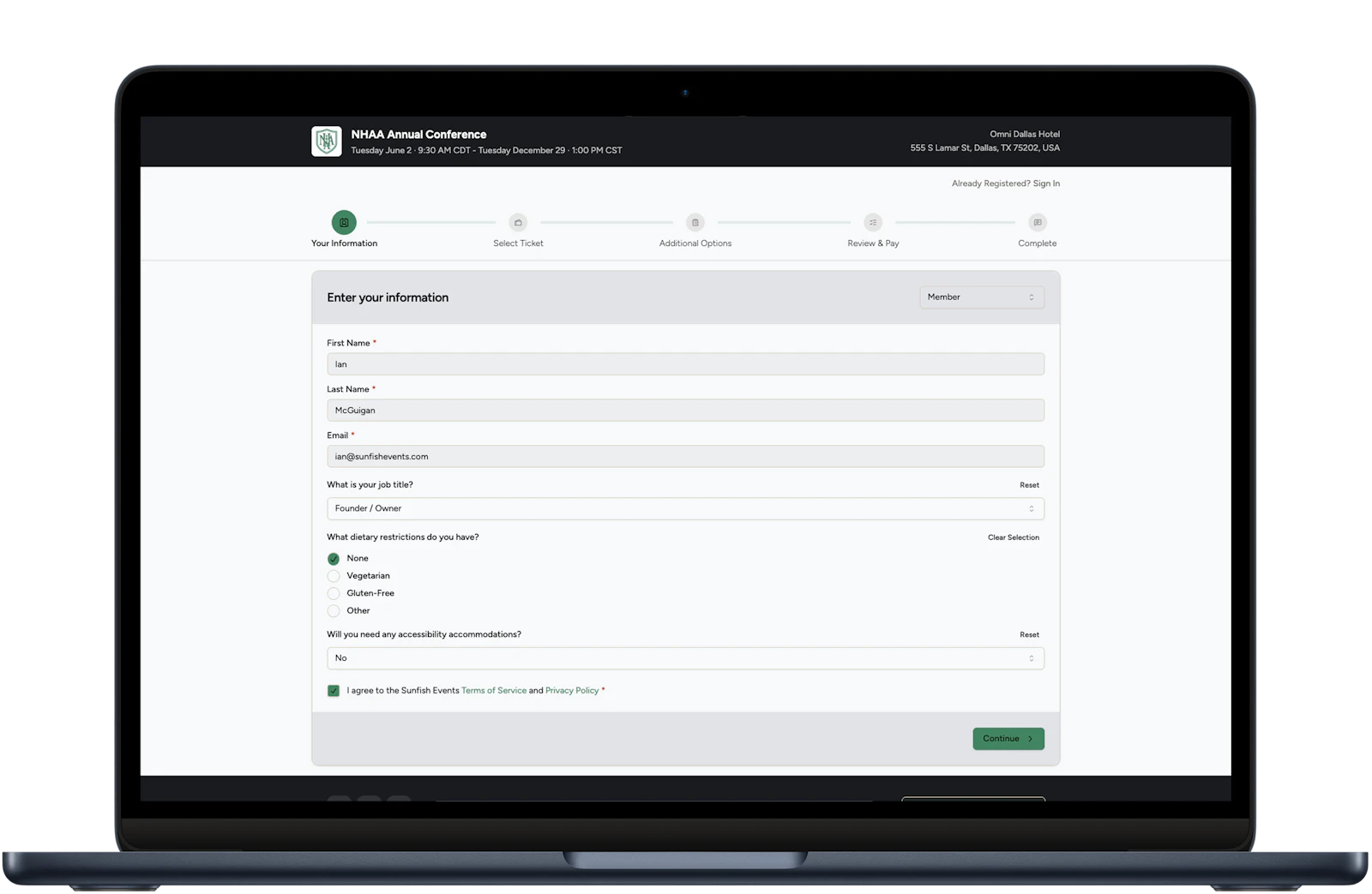The width and height of the screenshot is (1372, 894).
Task: Open the Member type dropdown
Action: point(982,297)
